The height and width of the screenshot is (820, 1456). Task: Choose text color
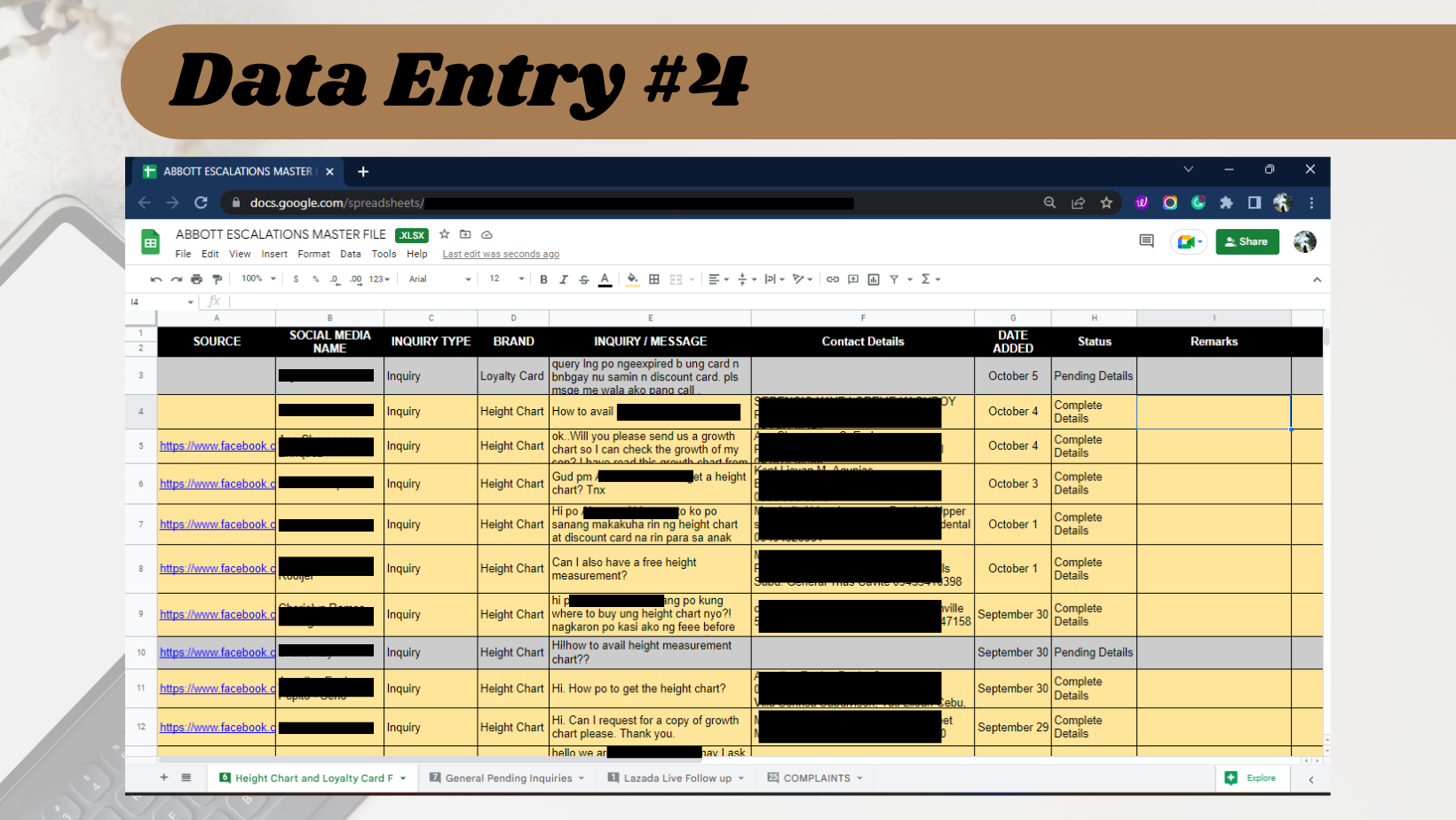(605, 280)
